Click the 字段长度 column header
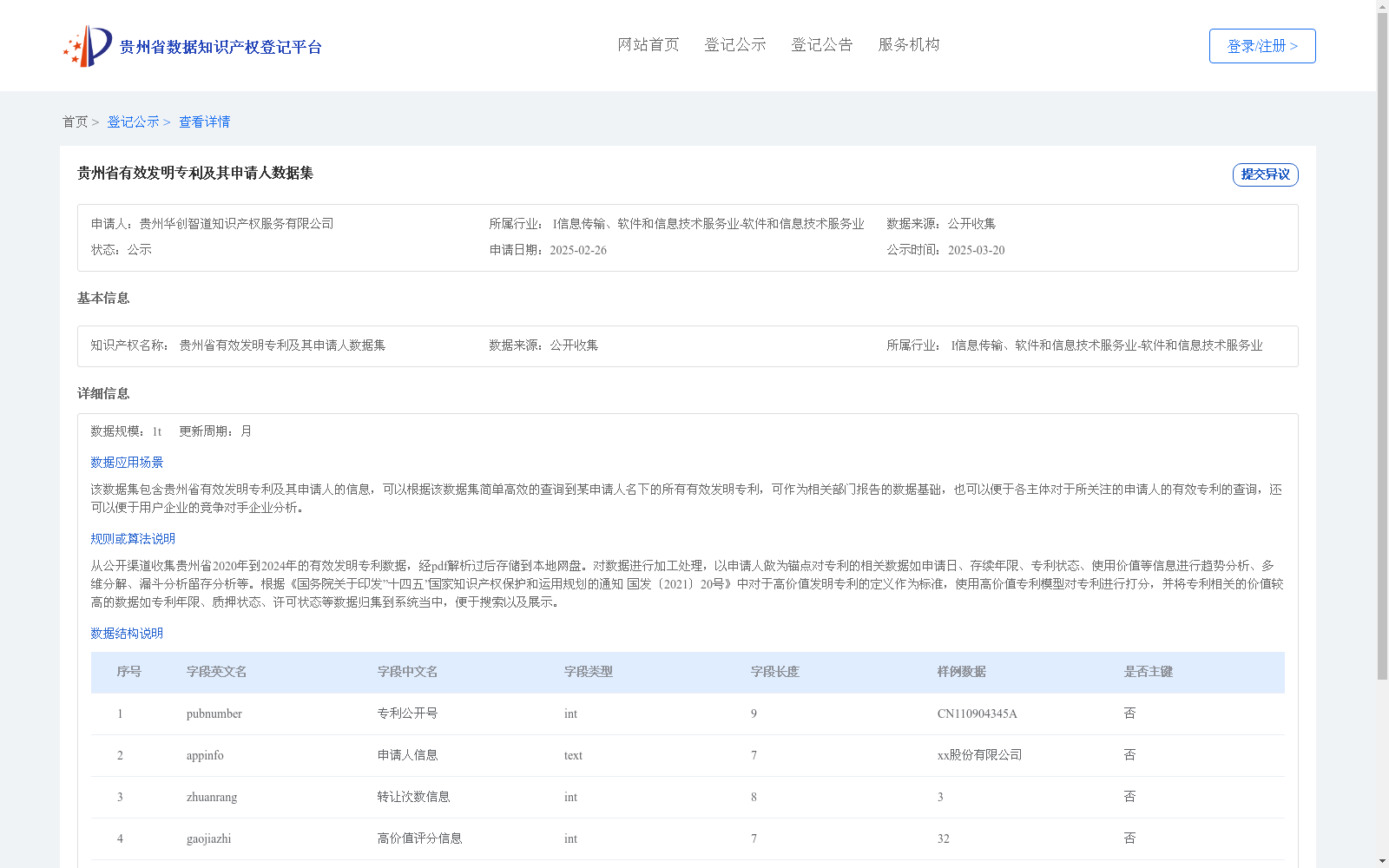 click(x=775, y=672)
